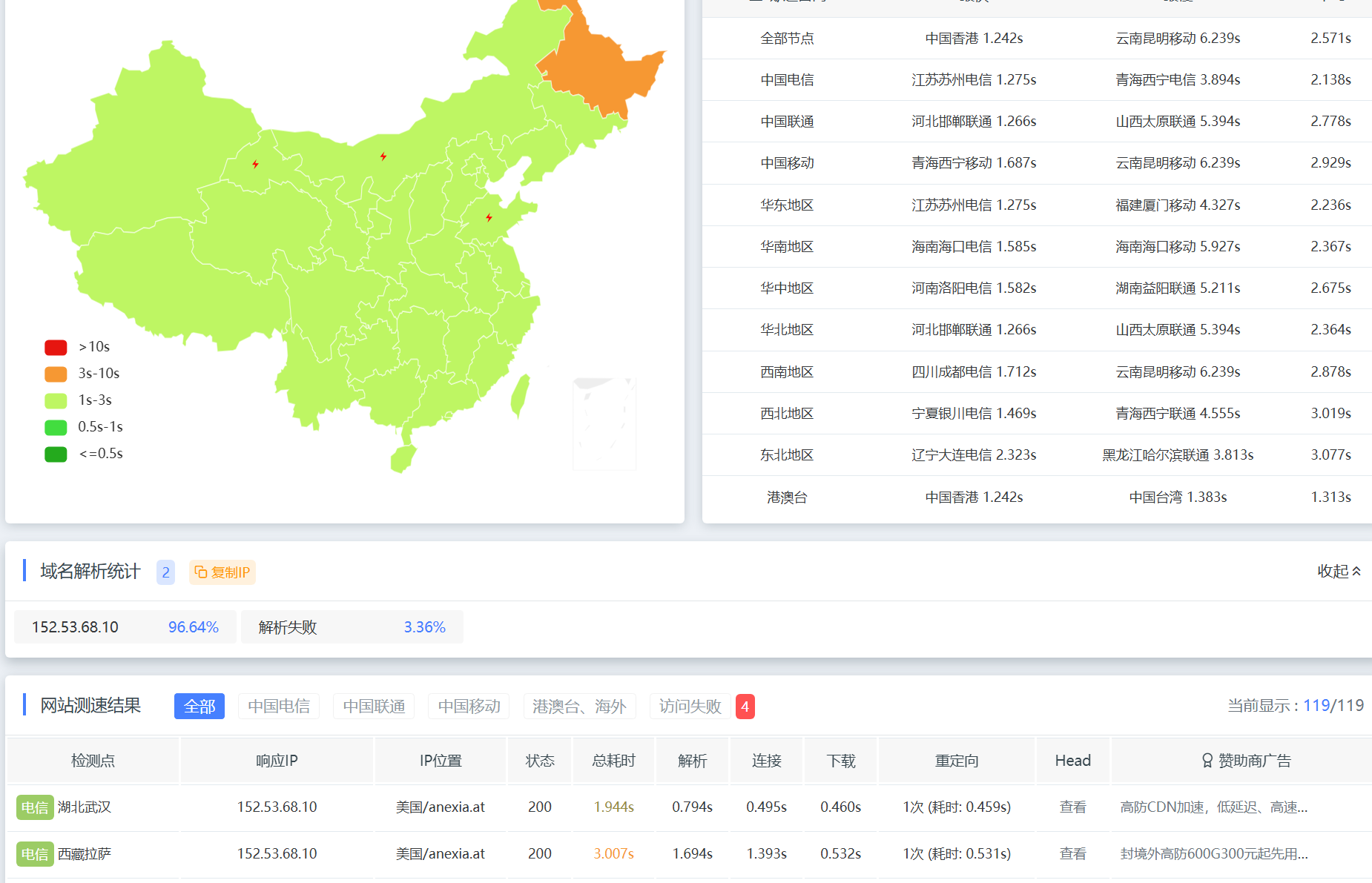Select the 中国移动 row in stats table
Viewport: 1372px width, 883px height.
click(x=1037, y=163)
